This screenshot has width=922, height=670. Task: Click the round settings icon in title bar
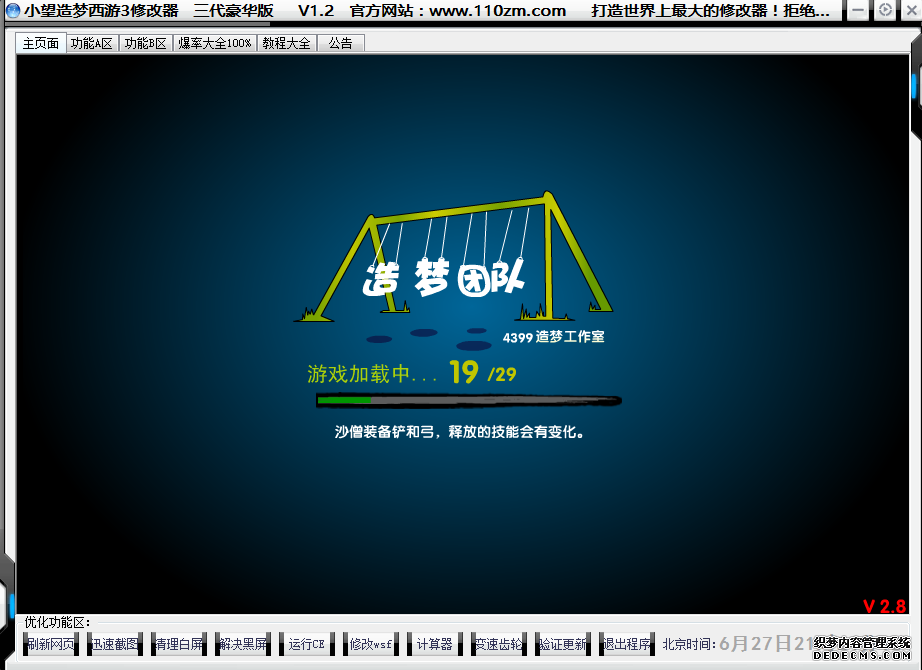885,10
